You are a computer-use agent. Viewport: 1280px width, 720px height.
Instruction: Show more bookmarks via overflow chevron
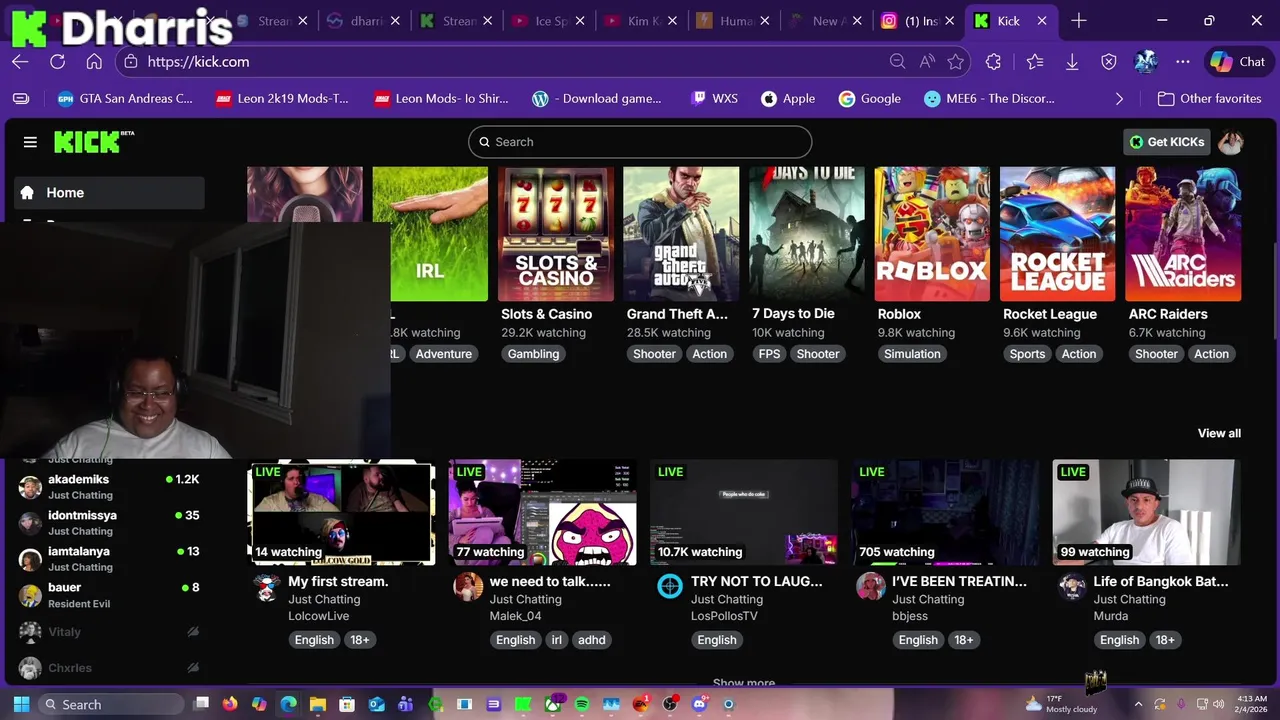coord(1119,99)
